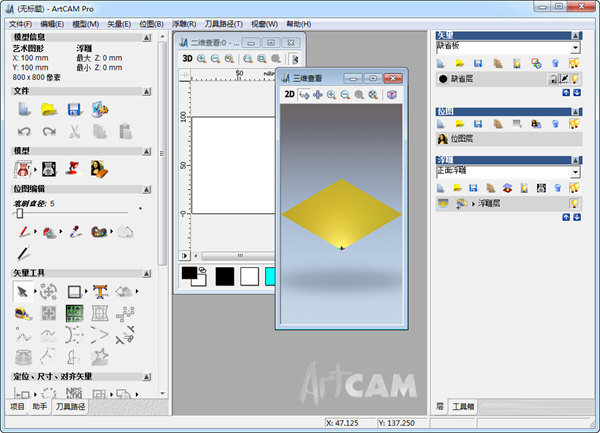Move vector layer up with blue up arrow
The height and width of the screenshot is (433, 600).
566,93
